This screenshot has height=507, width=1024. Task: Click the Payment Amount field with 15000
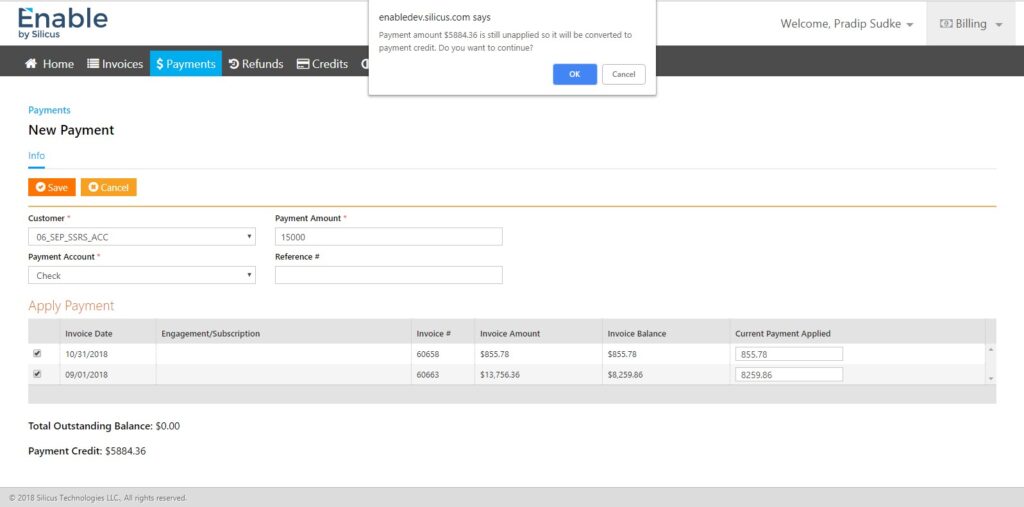[x=389, y=237]
